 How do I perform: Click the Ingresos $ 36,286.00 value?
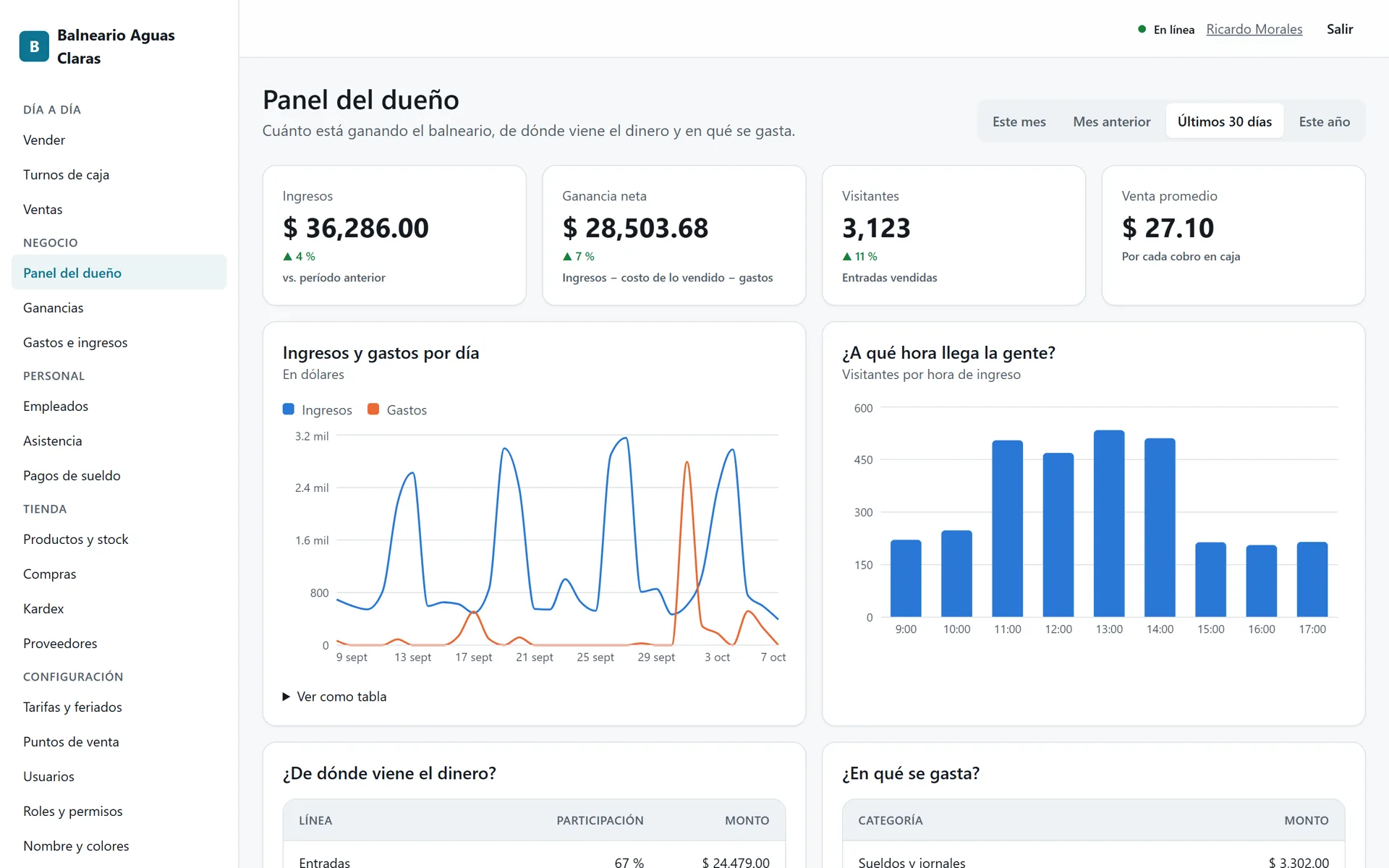click(355, 229)
